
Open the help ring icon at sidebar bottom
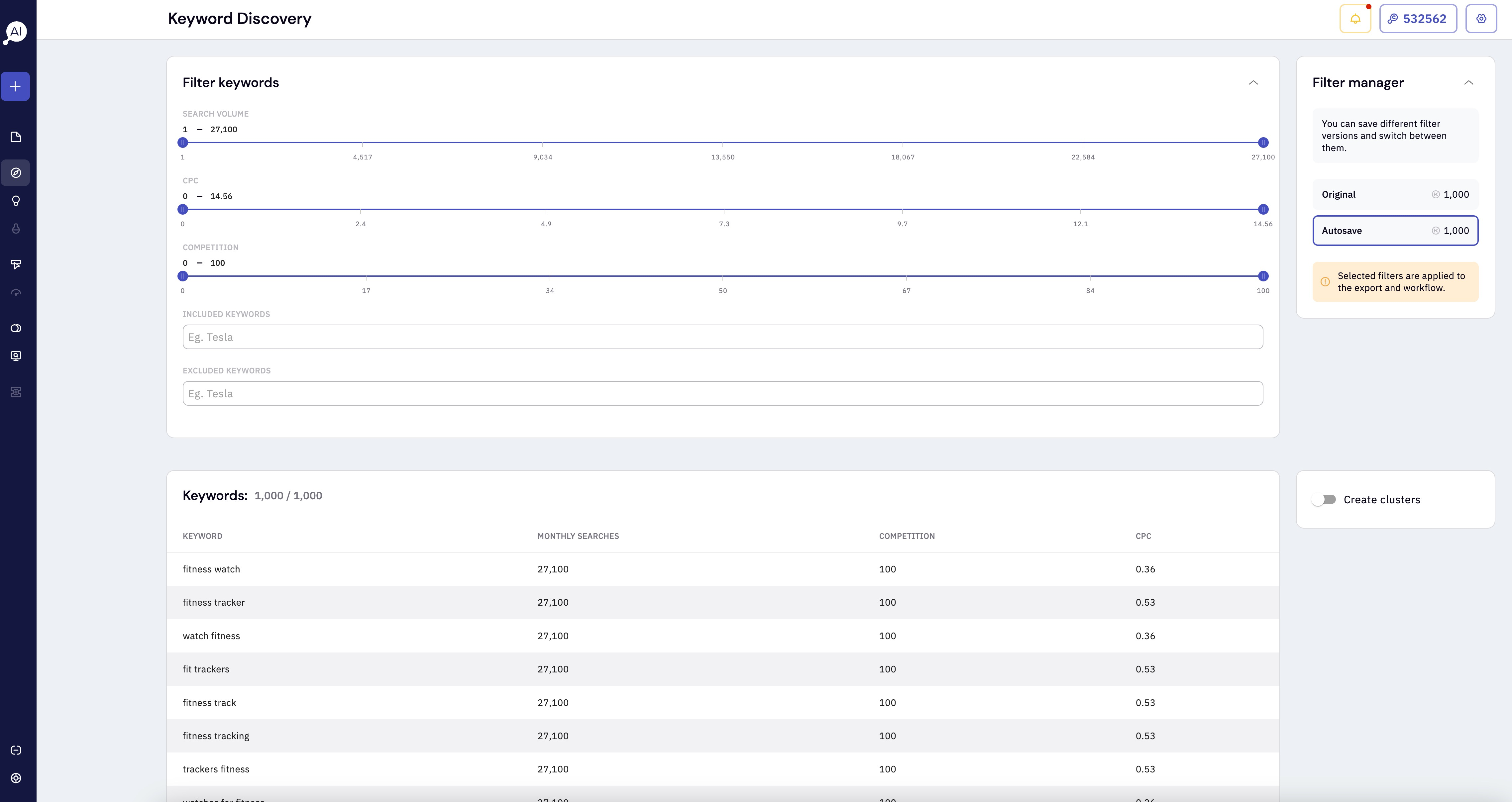15,778
